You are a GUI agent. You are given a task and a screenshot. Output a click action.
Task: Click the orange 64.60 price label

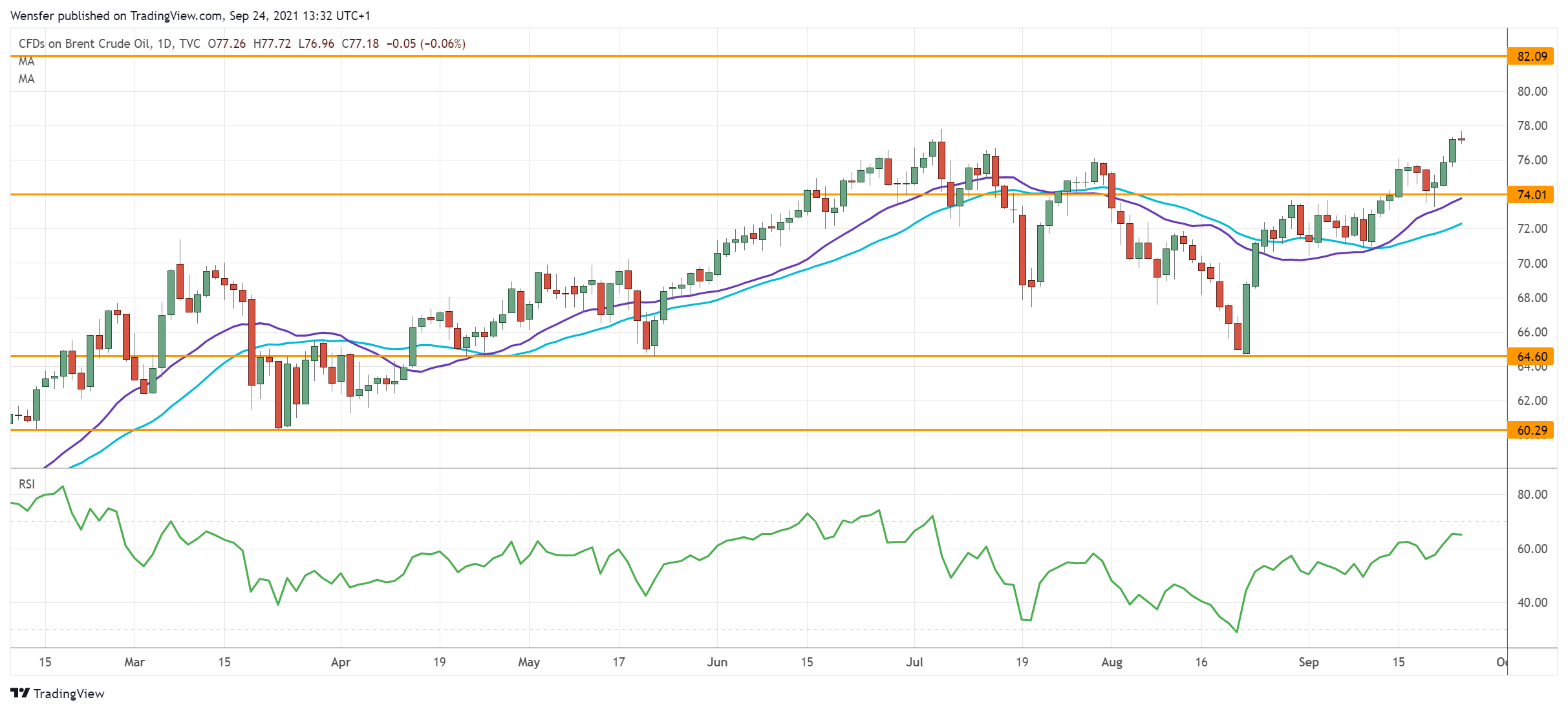point(1531,356)
